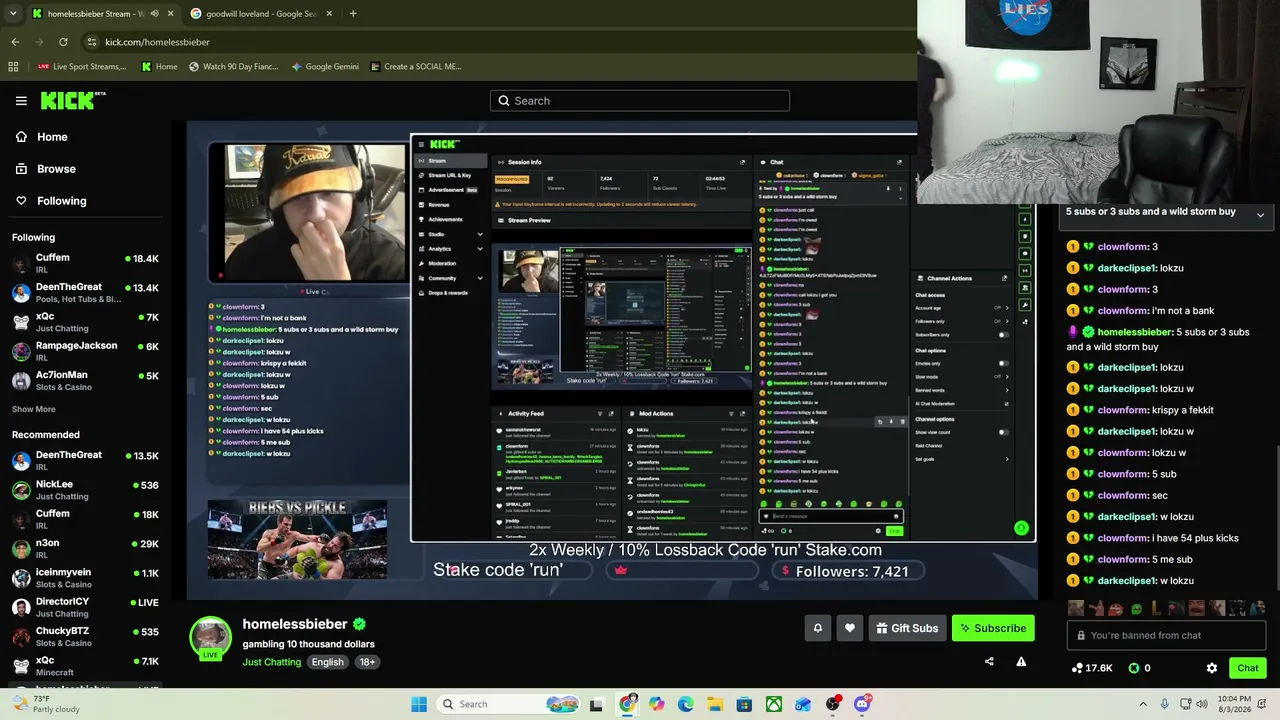Screen dimensions: 1280x720
Task: Toggle Show view count in streamed dashboard
Action: (1003, 432)
